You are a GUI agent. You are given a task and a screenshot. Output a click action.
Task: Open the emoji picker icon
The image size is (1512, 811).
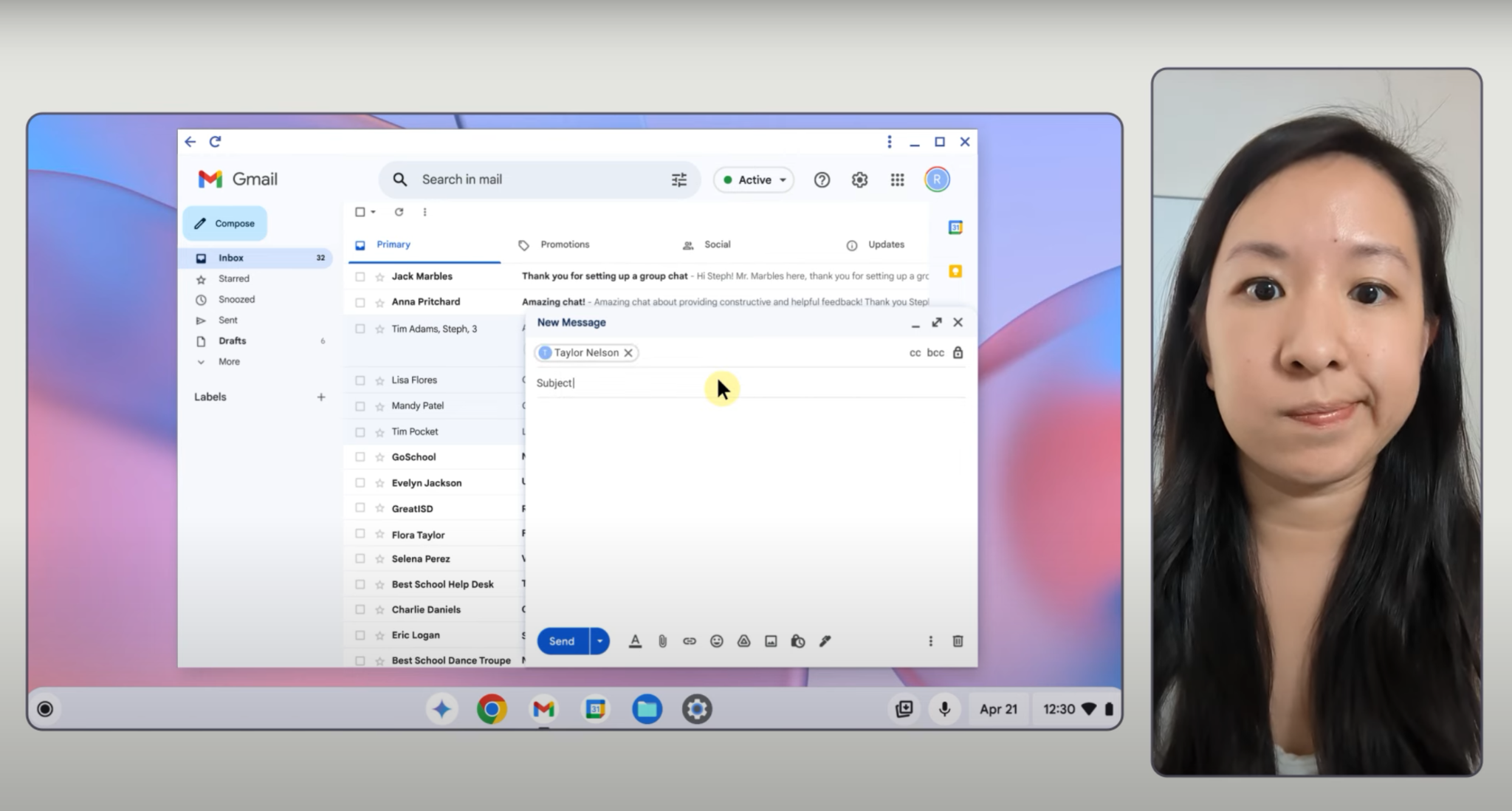tap(717, 640)
